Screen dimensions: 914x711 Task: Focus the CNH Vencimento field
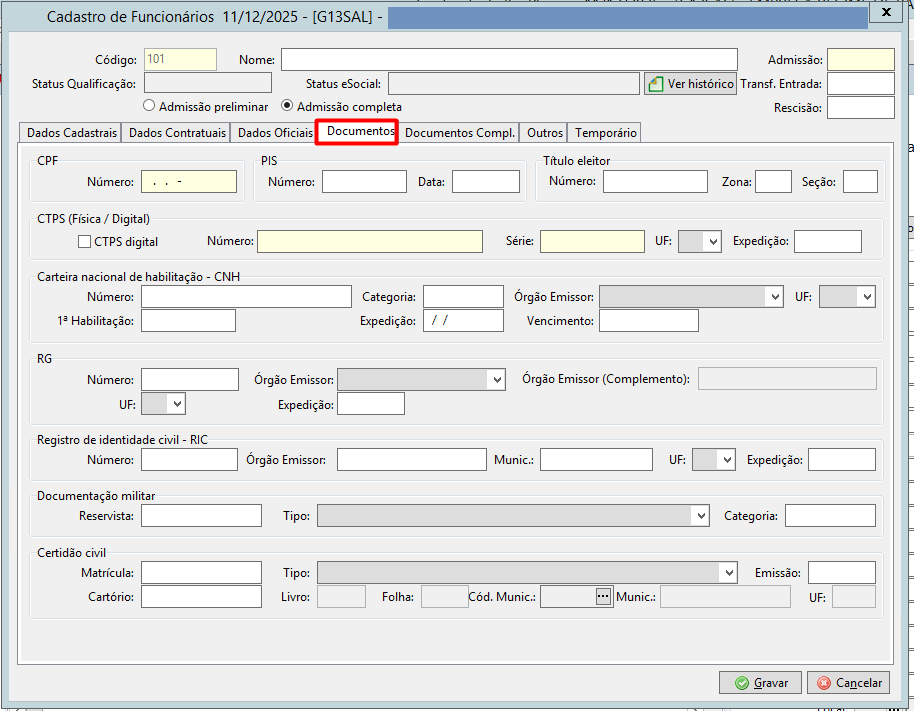point(649,321)
